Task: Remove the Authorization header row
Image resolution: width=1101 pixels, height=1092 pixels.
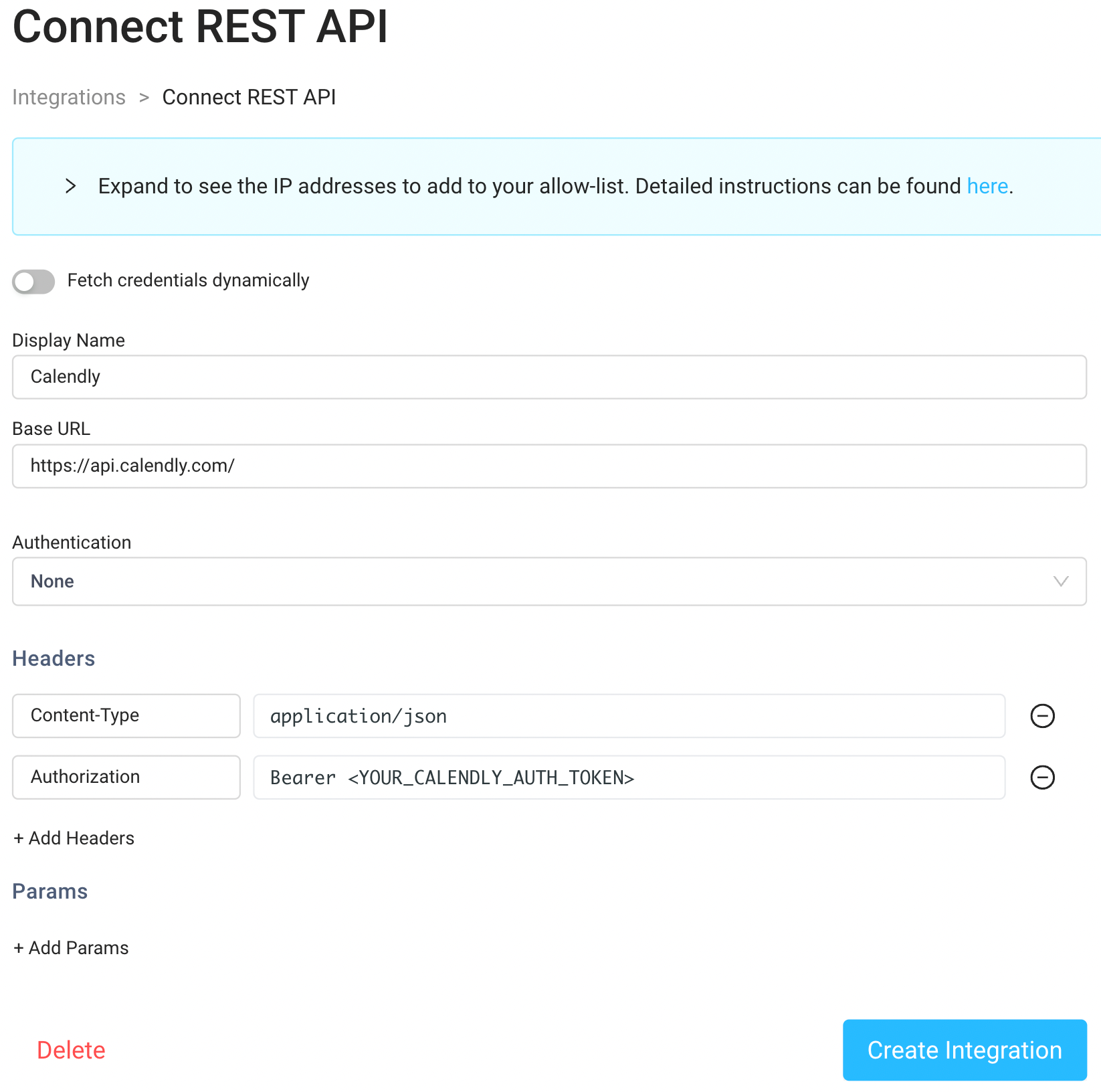Action: click(x=1042, y=778)
